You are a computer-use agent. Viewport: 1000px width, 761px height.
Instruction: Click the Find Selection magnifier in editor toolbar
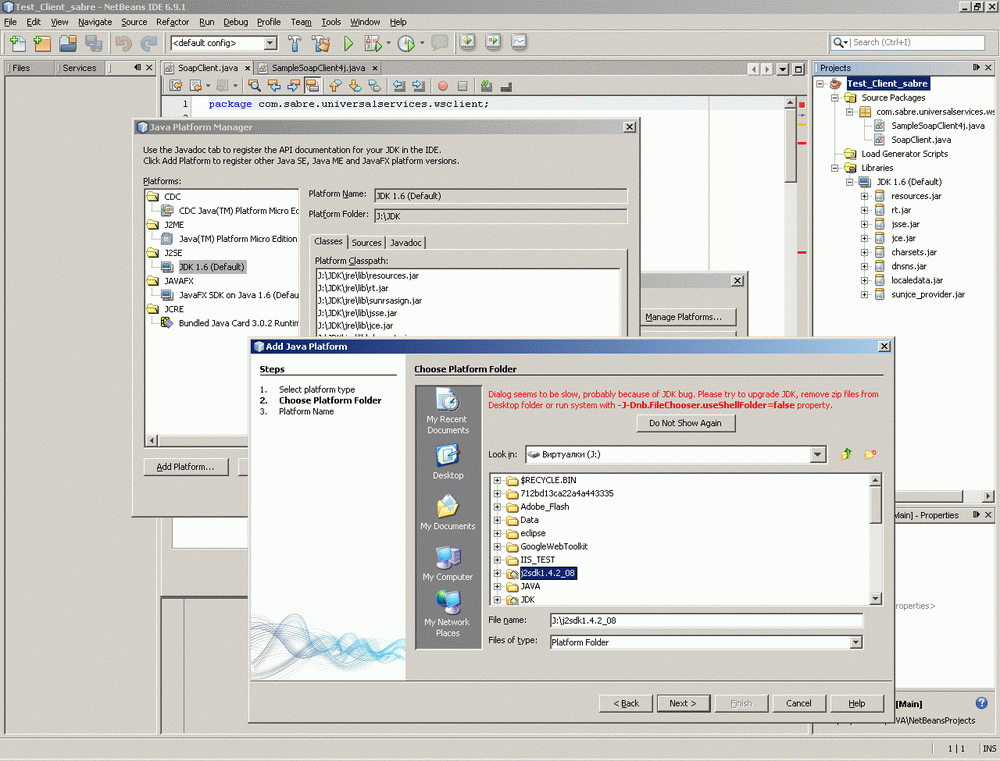(x=254, y=85)
